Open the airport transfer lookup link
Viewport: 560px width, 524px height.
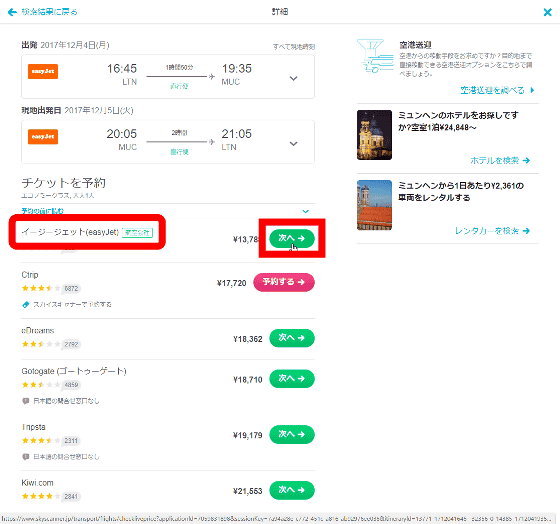497,90
